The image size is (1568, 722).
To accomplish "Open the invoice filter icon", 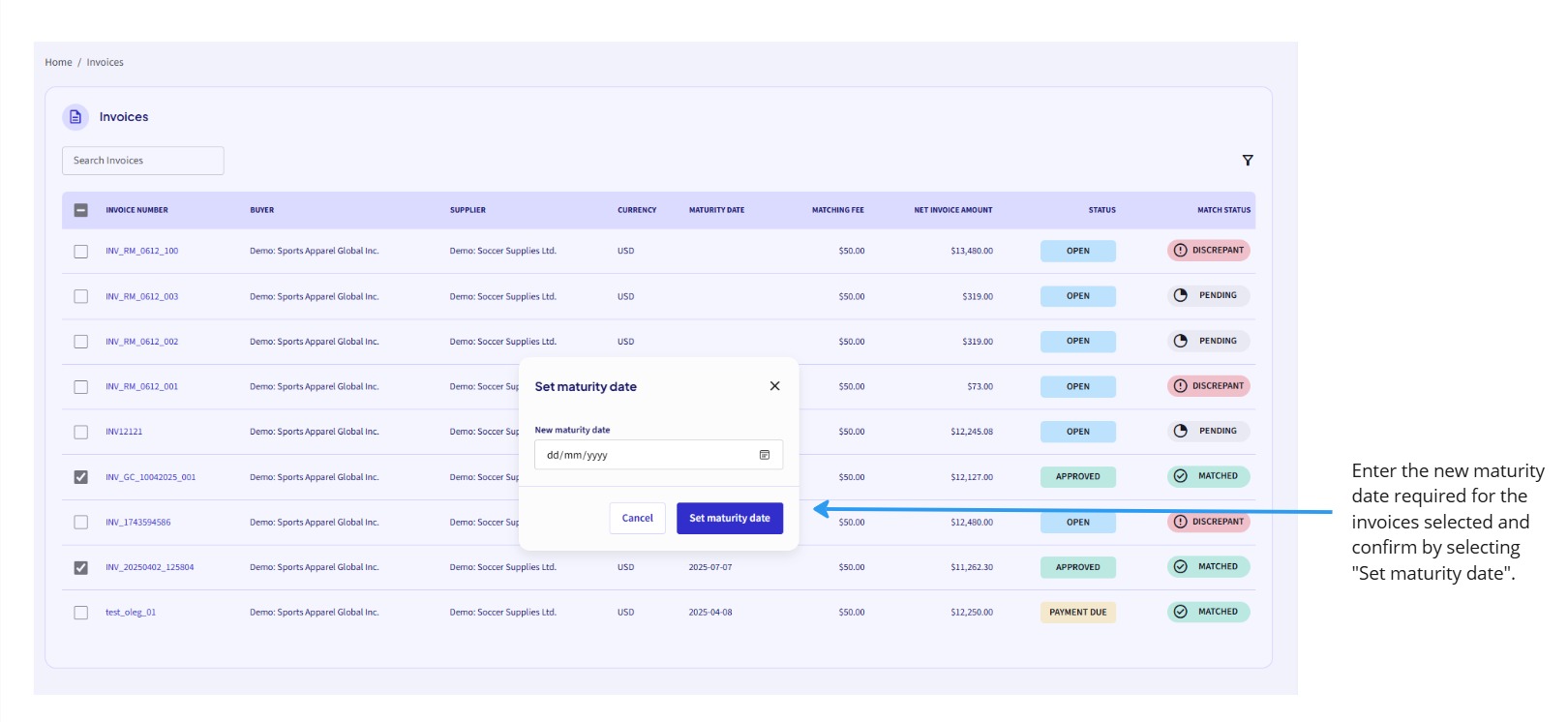I will [x=1248, y=161].
